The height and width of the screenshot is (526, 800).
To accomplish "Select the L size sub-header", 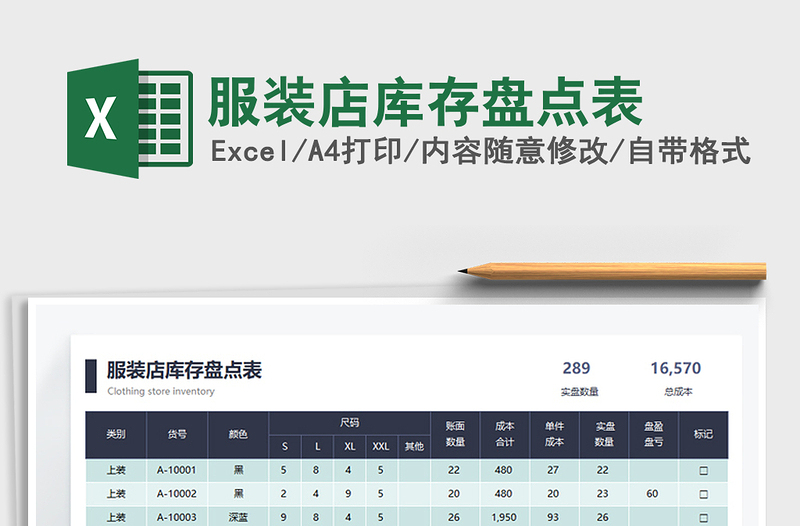I will [x=317, y=446].
